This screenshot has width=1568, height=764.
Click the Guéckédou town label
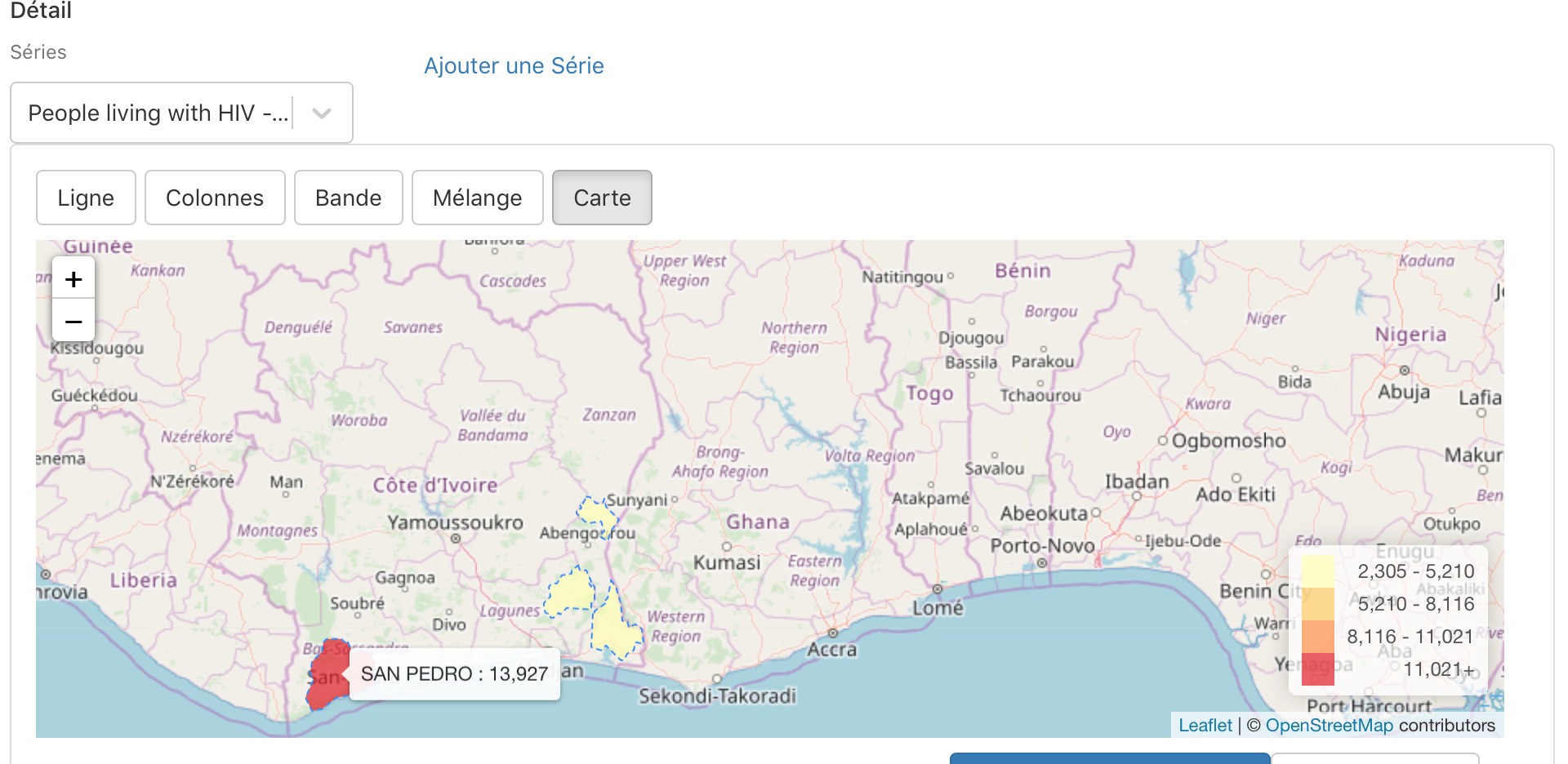click(x=94, y=396)
